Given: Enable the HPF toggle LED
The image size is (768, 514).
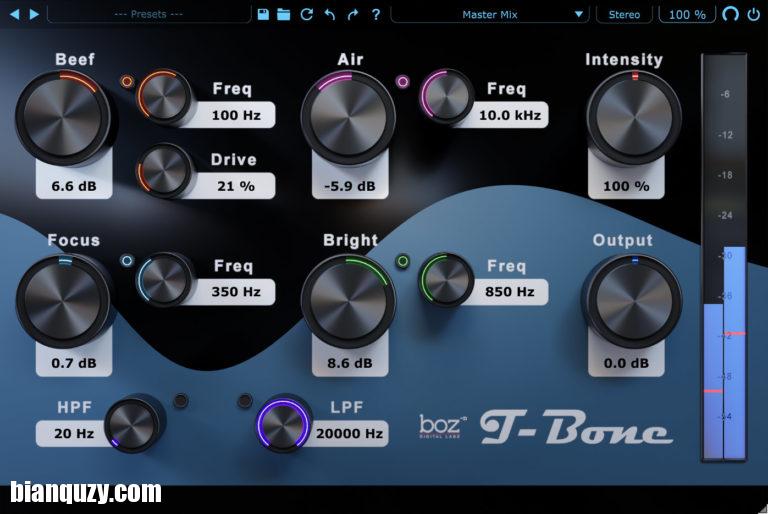Looking at the screenshot, I should click(x=181, y=401).
